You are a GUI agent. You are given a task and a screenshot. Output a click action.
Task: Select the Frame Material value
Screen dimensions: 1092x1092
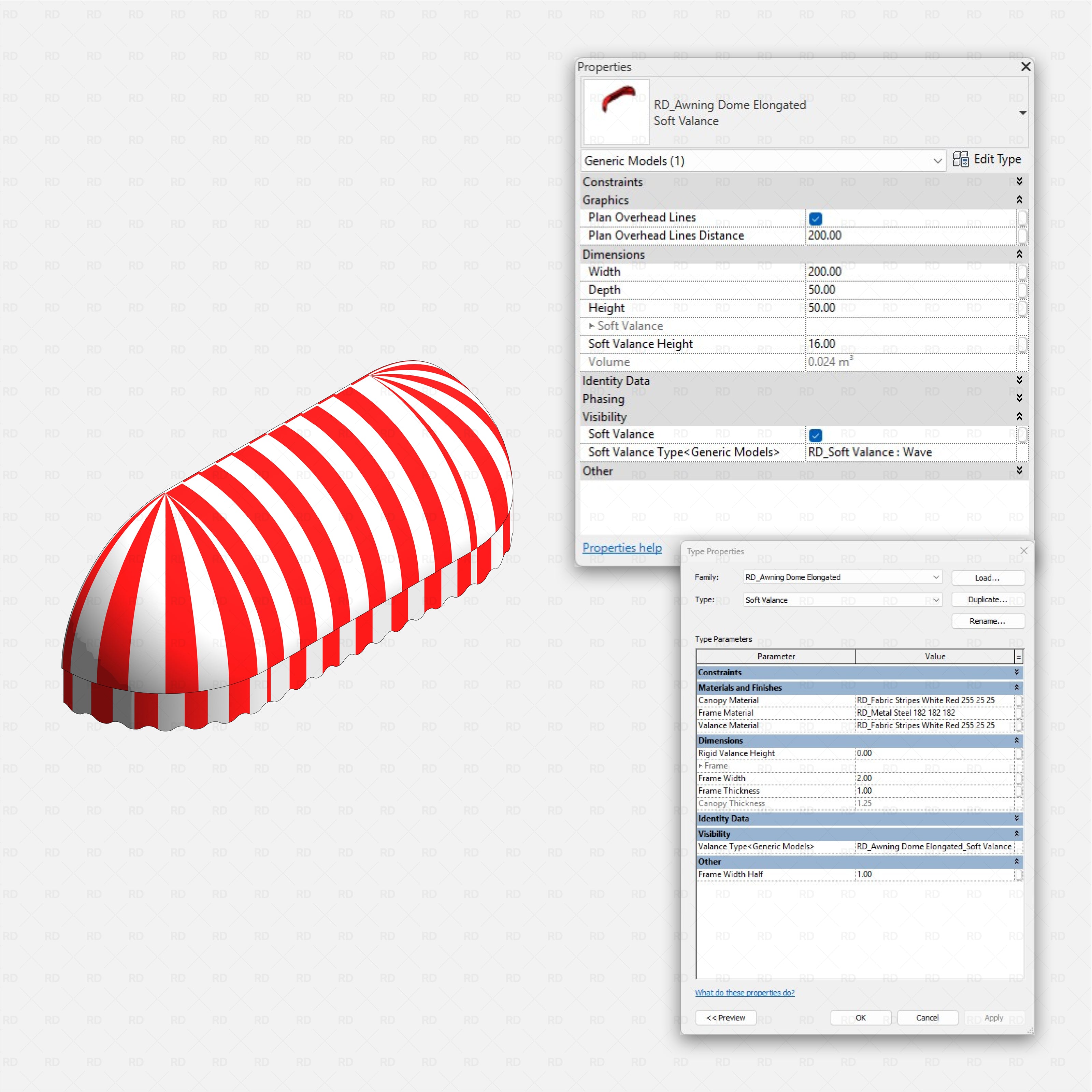click(x=934, y=713)
